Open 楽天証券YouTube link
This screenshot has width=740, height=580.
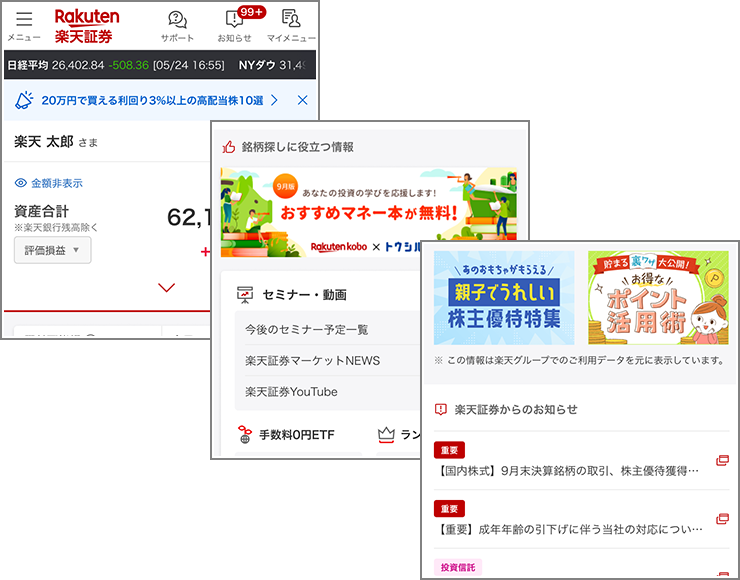pyautogui.click(x=291, y=392)
